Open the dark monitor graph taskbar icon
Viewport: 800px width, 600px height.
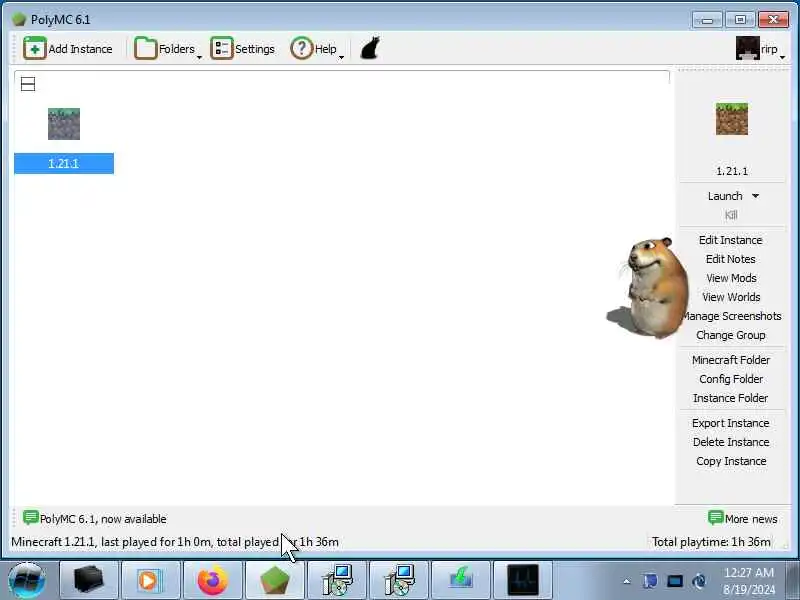tap(523, 581)
